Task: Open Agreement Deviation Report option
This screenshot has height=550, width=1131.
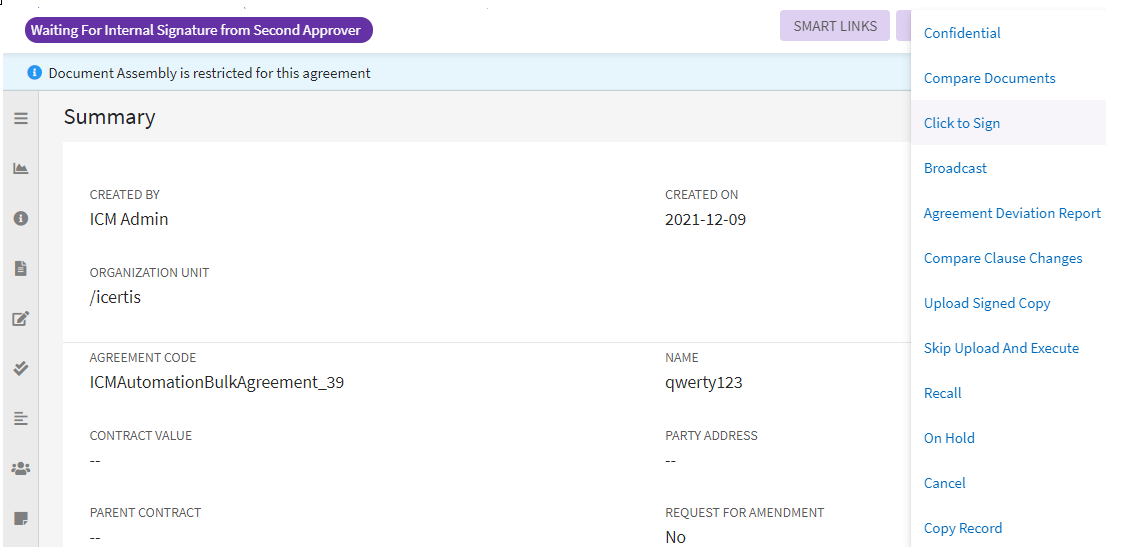Action: (x=1012, y=213)
